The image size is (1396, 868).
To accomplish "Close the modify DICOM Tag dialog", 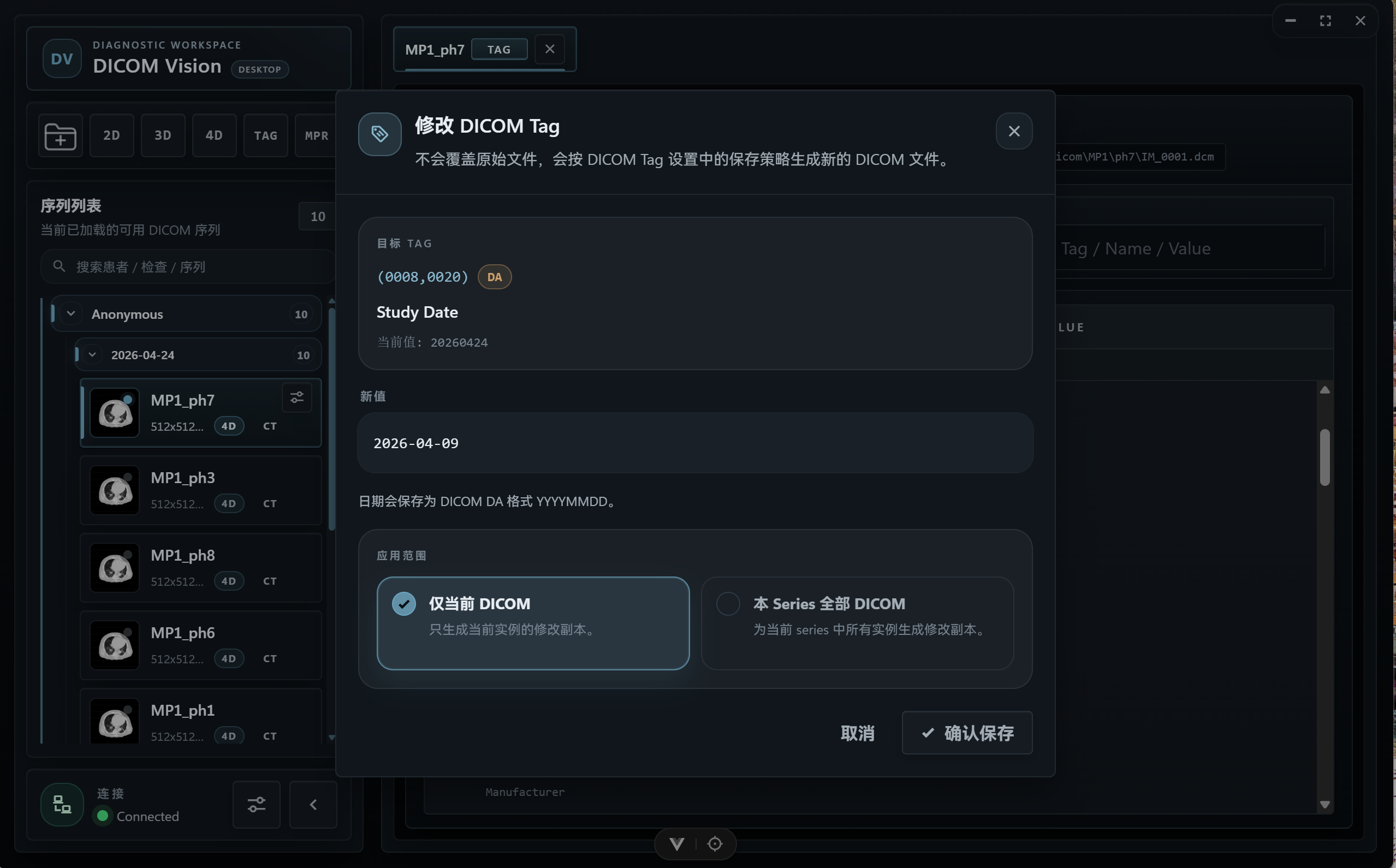I will pyautogui.click(x=1014, y=132).
